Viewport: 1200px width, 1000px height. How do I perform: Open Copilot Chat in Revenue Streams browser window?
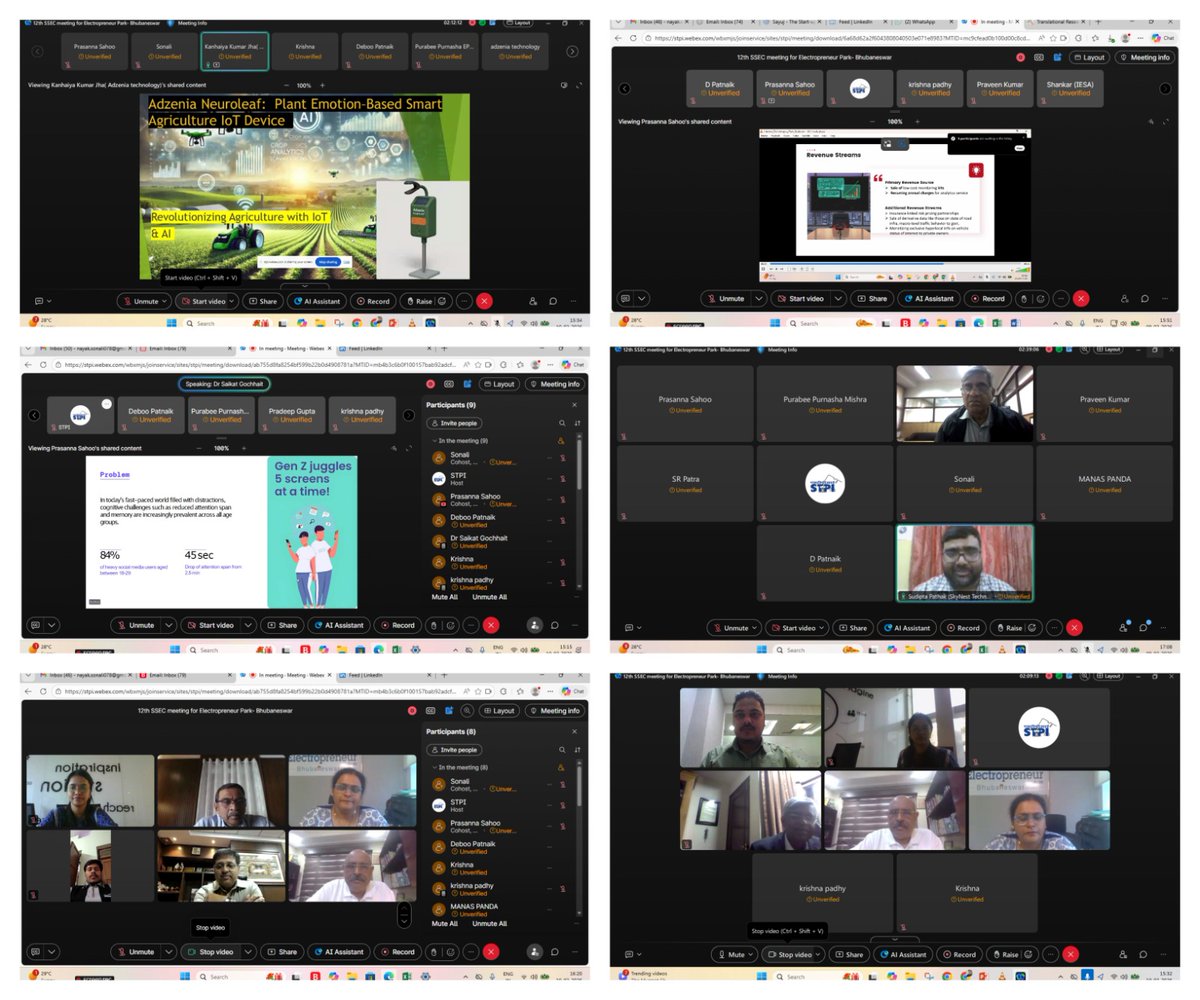(1161, 38)
